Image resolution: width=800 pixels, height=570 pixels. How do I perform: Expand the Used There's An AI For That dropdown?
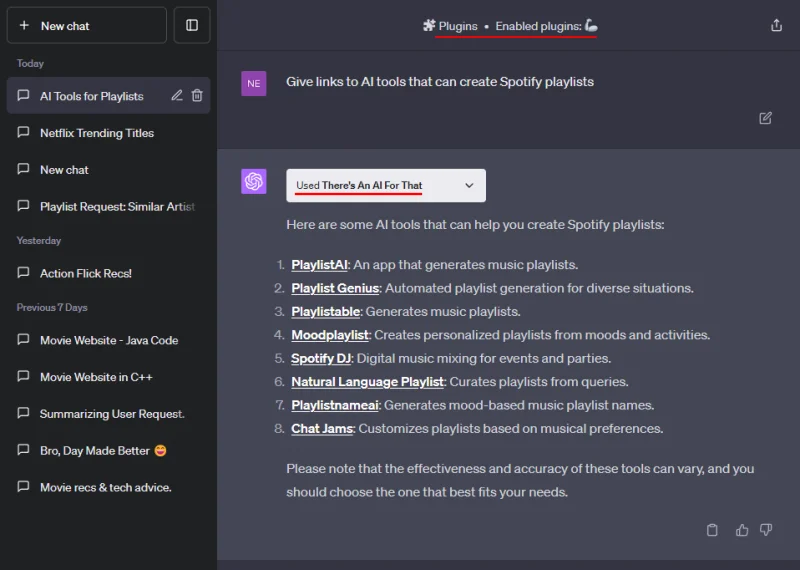pyautogui.click(x=386, y=186)
